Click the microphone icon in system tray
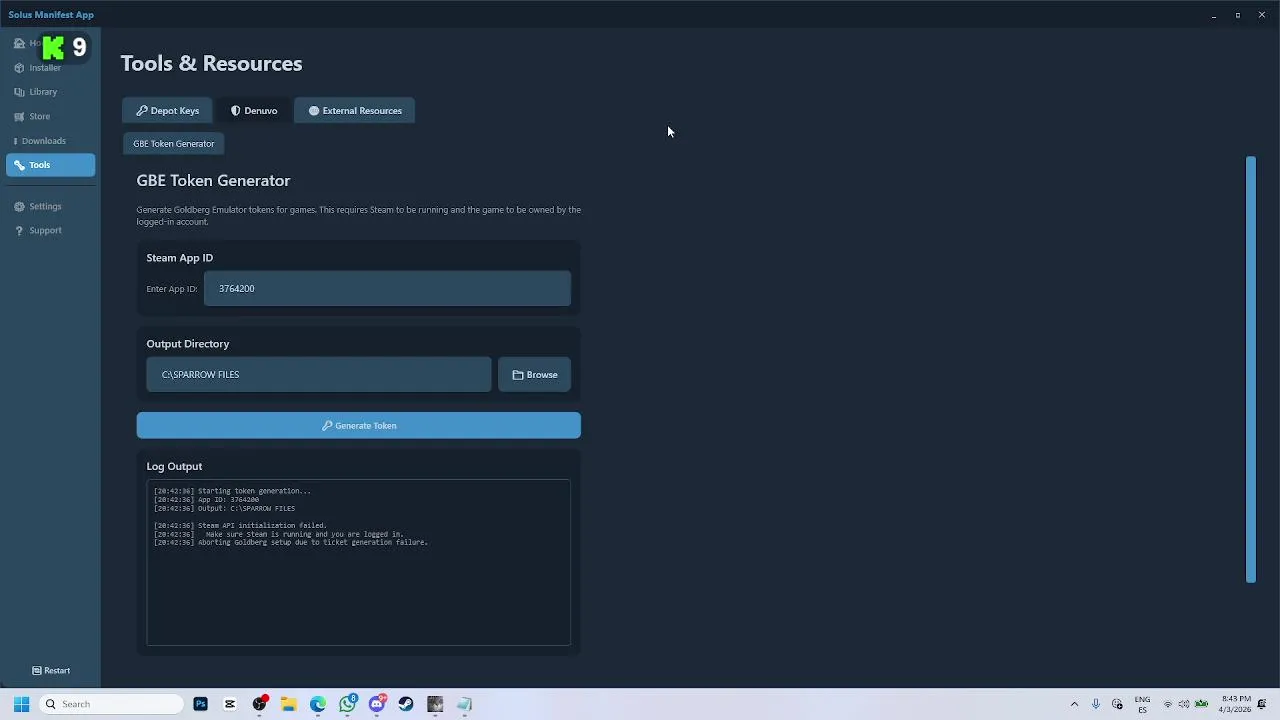This screenshot has height=720, width=1280. point(1096,704)
